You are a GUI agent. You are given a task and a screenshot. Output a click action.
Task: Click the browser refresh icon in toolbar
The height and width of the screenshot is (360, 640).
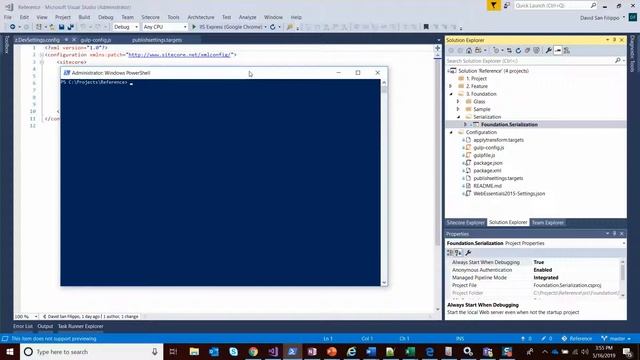pos(273,27)
